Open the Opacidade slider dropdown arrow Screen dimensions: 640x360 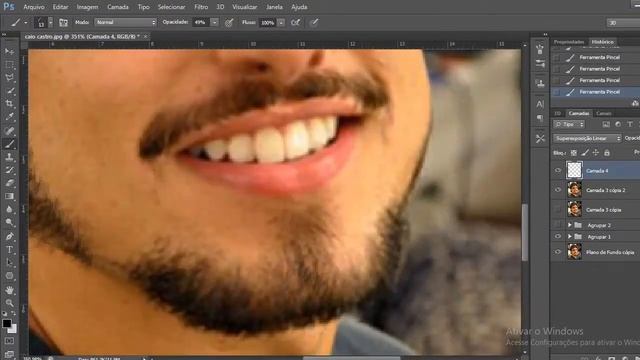tap(214, 22)
